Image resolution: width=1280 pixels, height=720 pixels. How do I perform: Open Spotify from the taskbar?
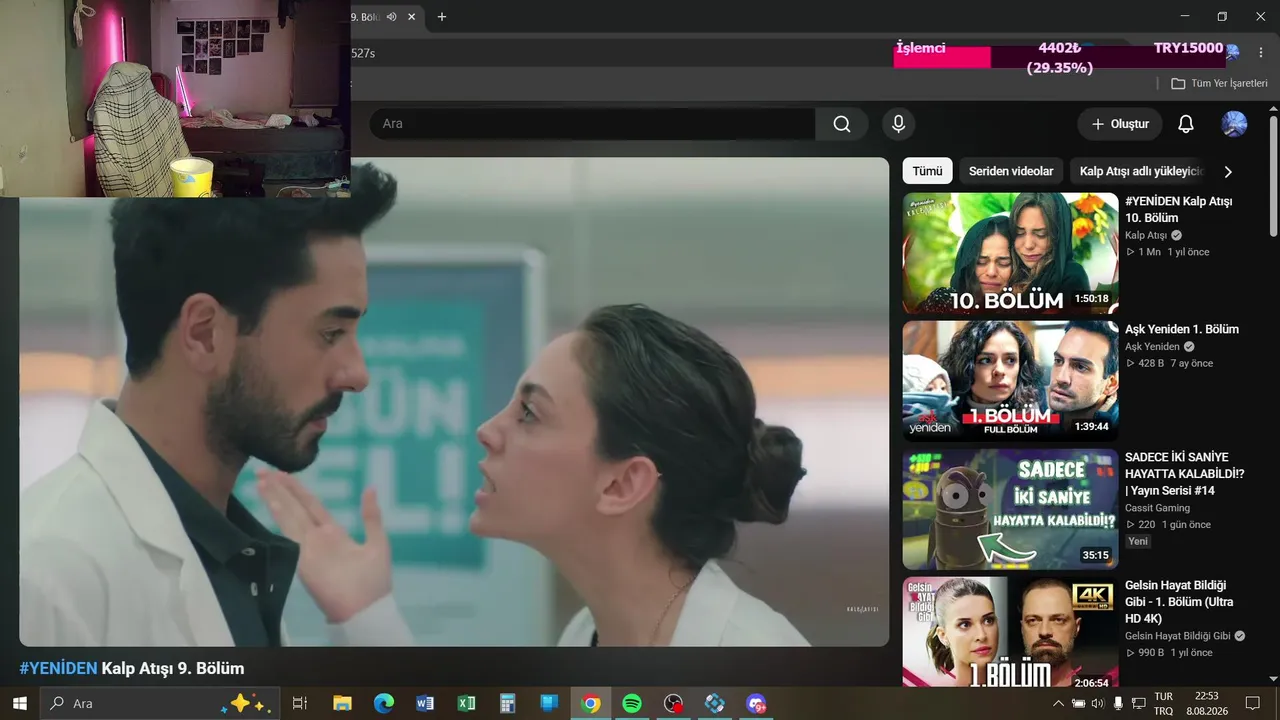[632, 703]
